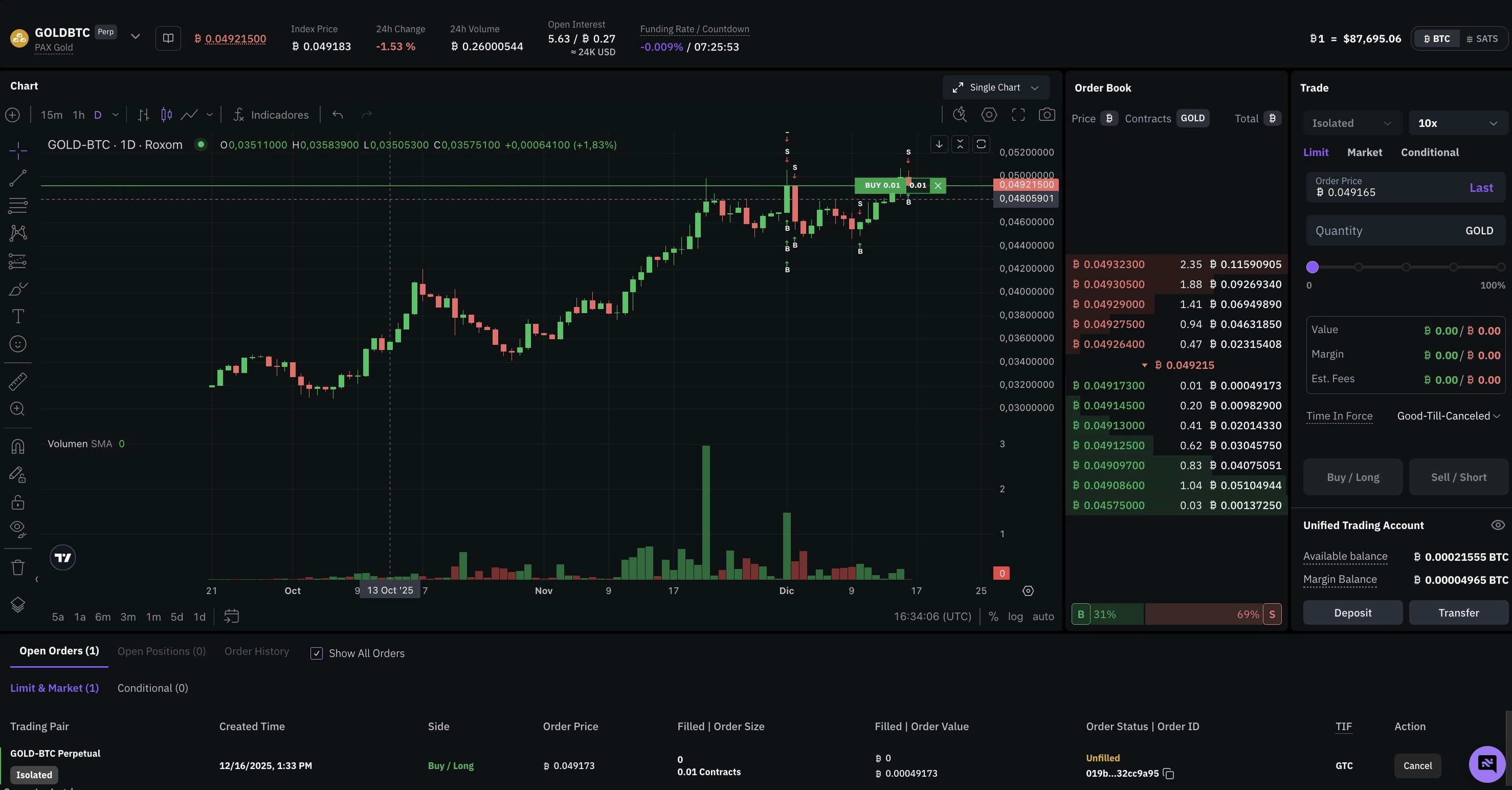This screenshot has width=1512, height=790.
Task: Cancel the unfilled GOLD-BTC order
Action: [1417, 765]
